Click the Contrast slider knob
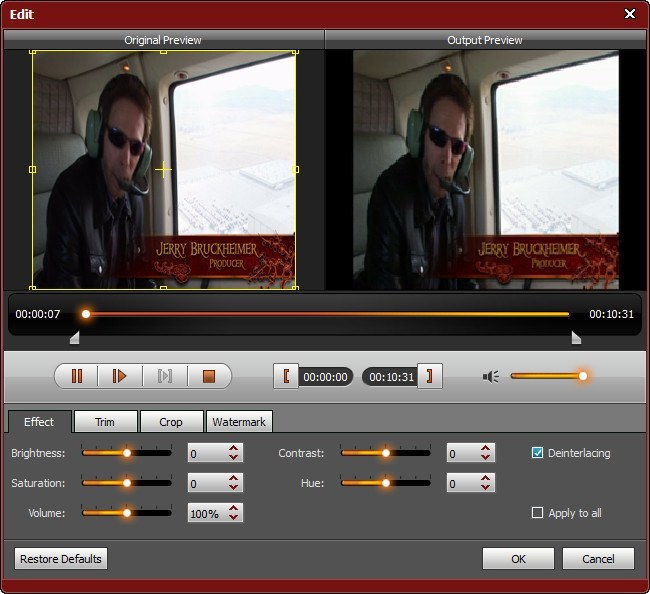 [386, 453]
